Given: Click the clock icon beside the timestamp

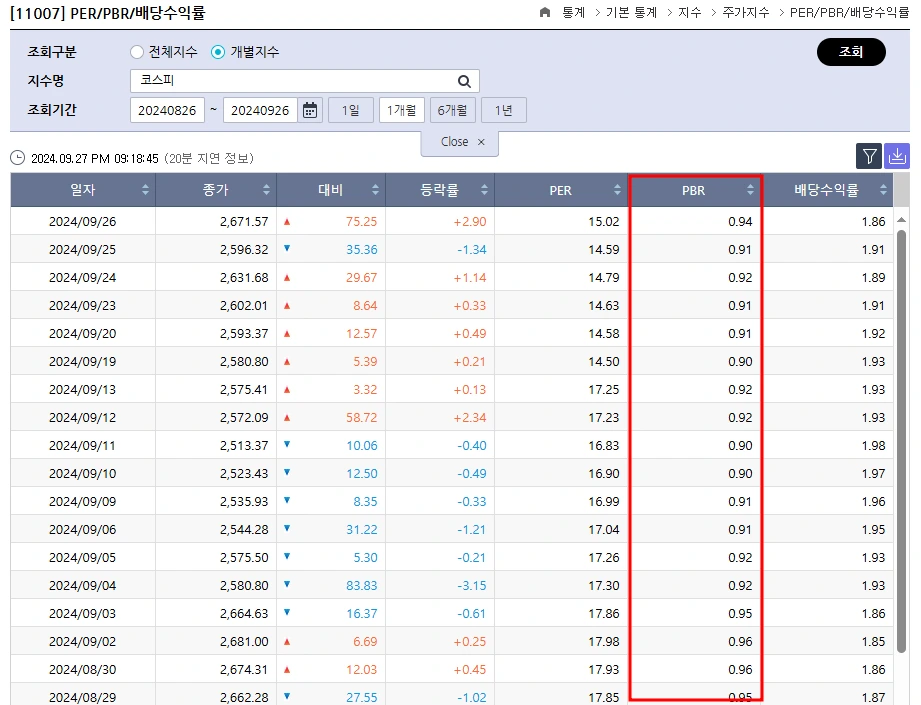Looking at the screenshot, I should (x=16, y=157).
